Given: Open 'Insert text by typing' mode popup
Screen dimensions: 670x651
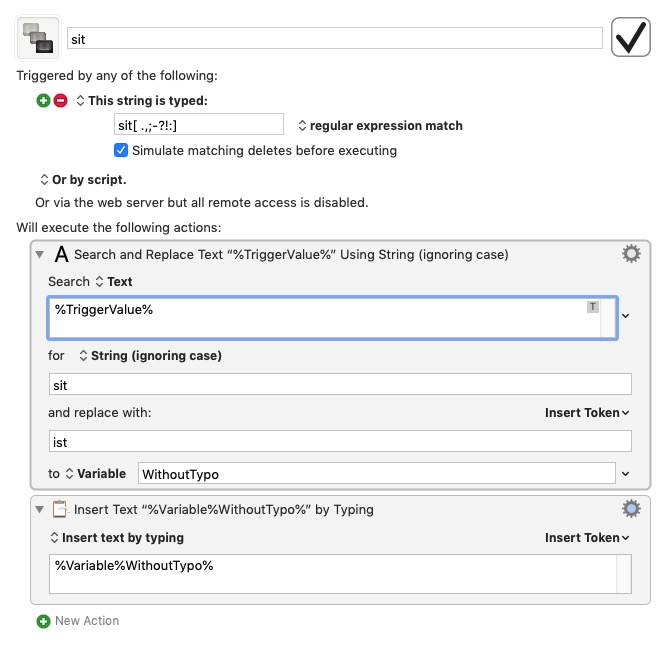Looking at the screenshot, I should (x=117, y=537).
